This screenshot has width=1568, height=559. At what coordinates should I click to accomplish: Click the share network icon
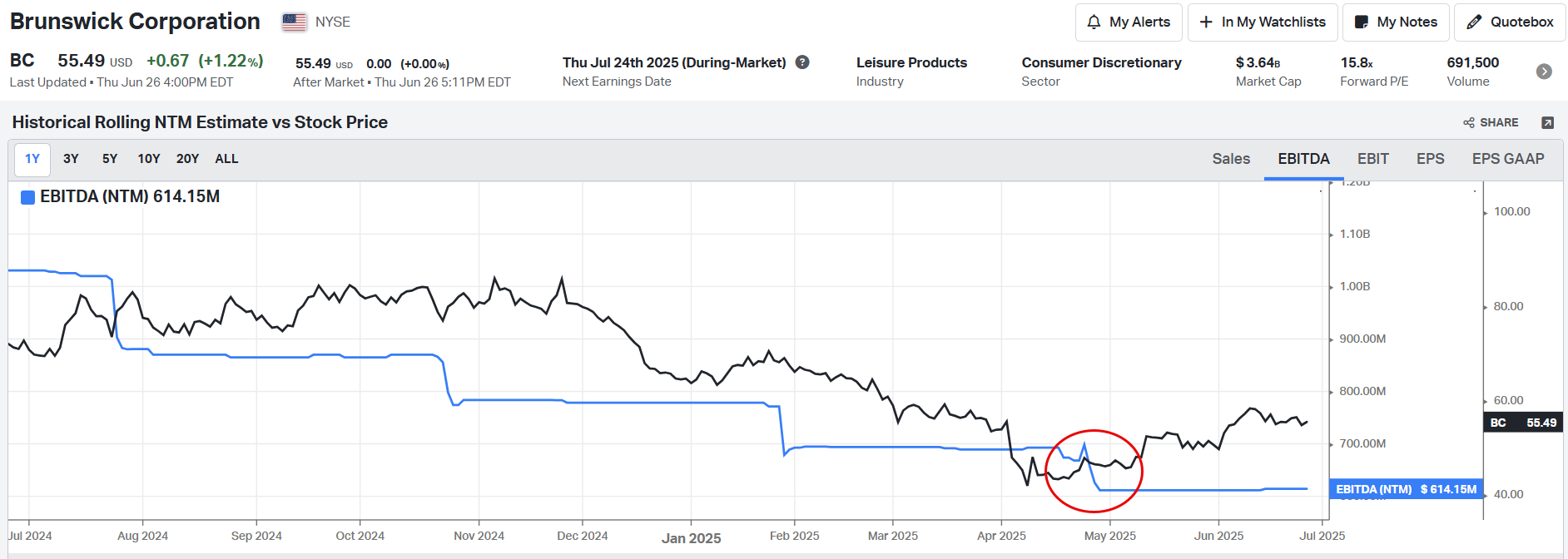coord(1469,123)
